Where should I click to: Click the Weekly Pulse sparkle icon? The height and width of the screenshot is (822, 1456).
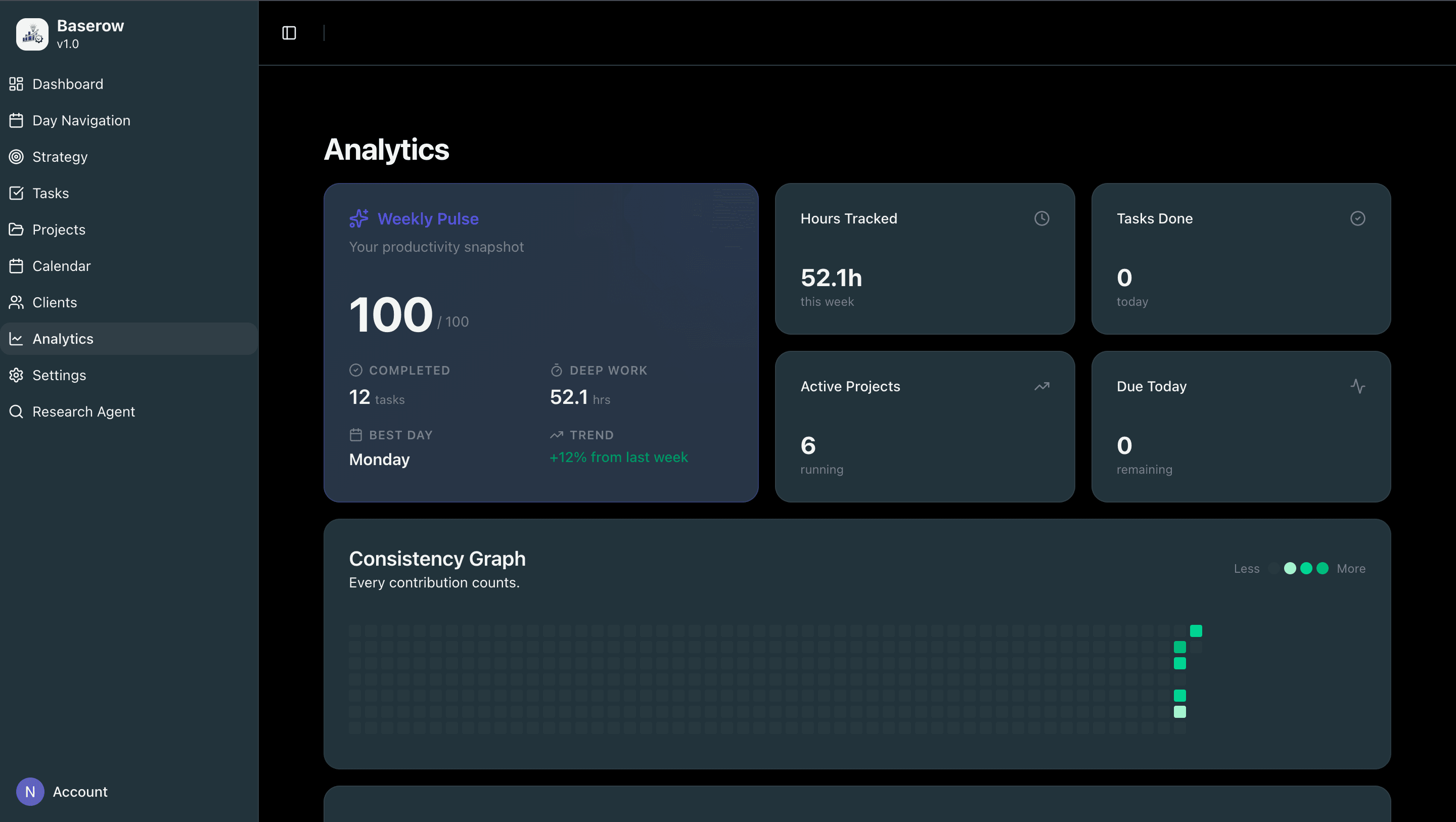coord(358,218)
